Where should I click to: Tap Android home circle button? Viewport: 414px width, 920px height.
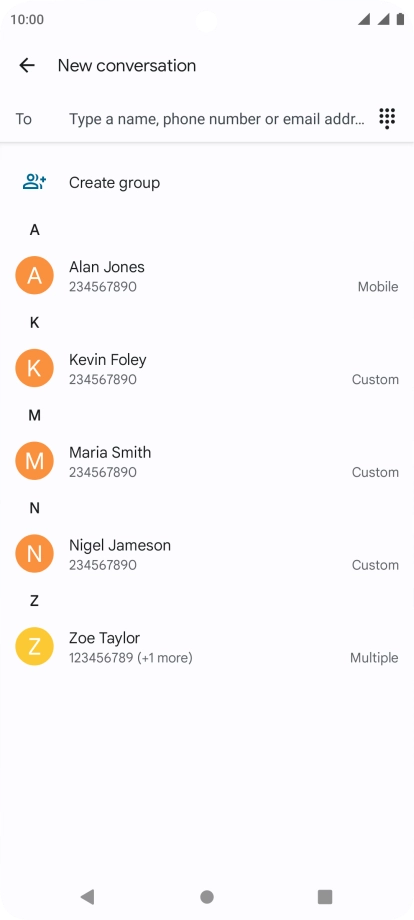tap(207, 897)
